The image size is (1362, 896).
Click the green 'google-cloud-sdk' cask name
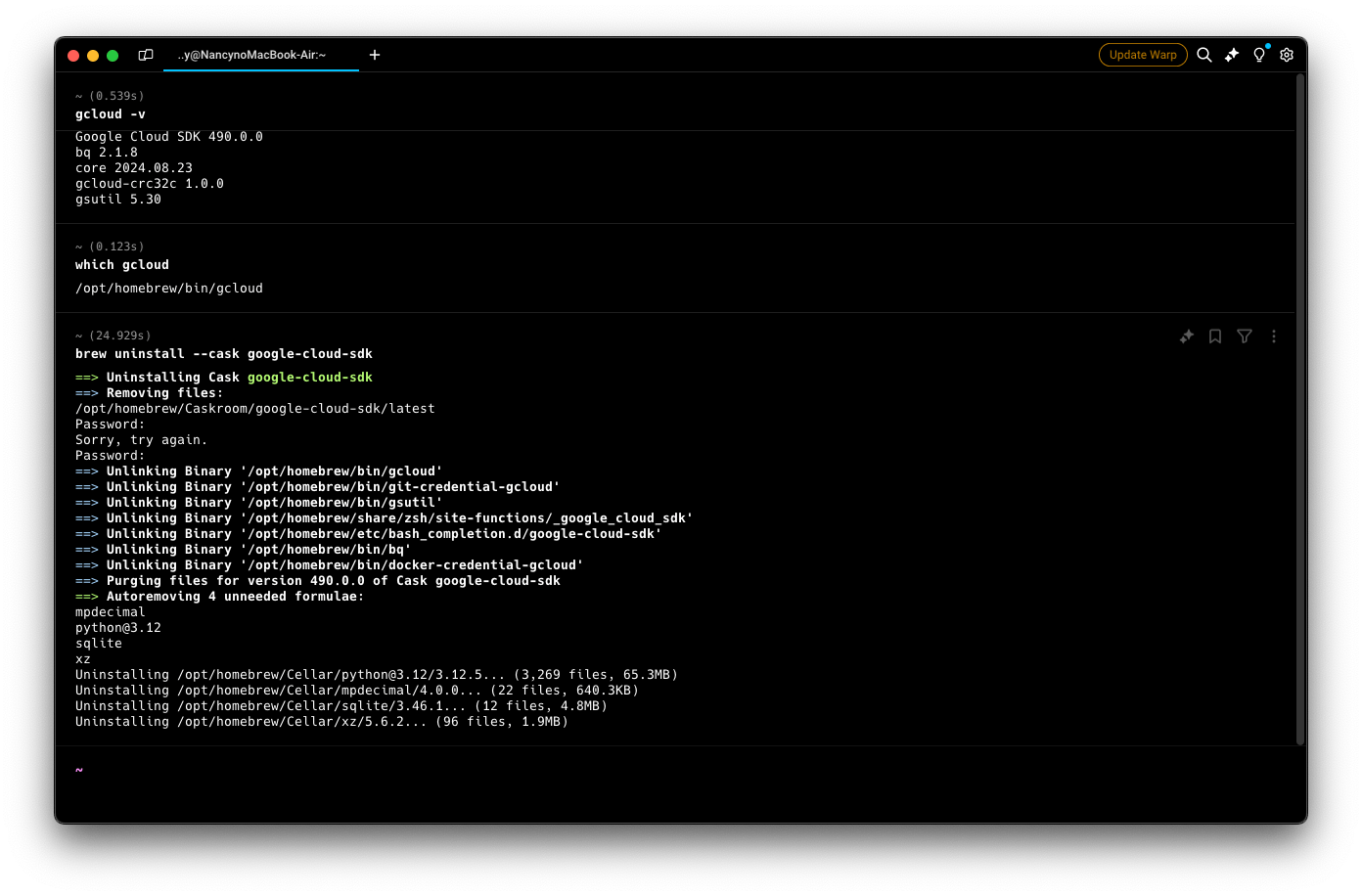point(310,378)
